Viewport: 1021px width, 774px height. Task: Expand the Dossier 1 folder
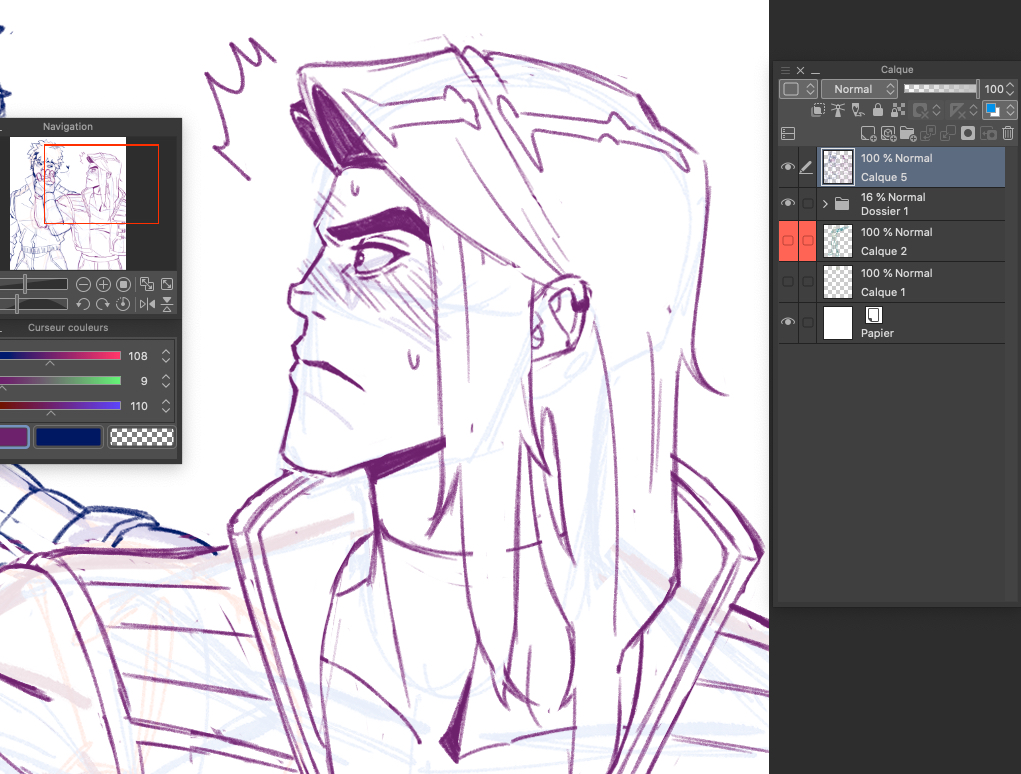pos(825,204)
